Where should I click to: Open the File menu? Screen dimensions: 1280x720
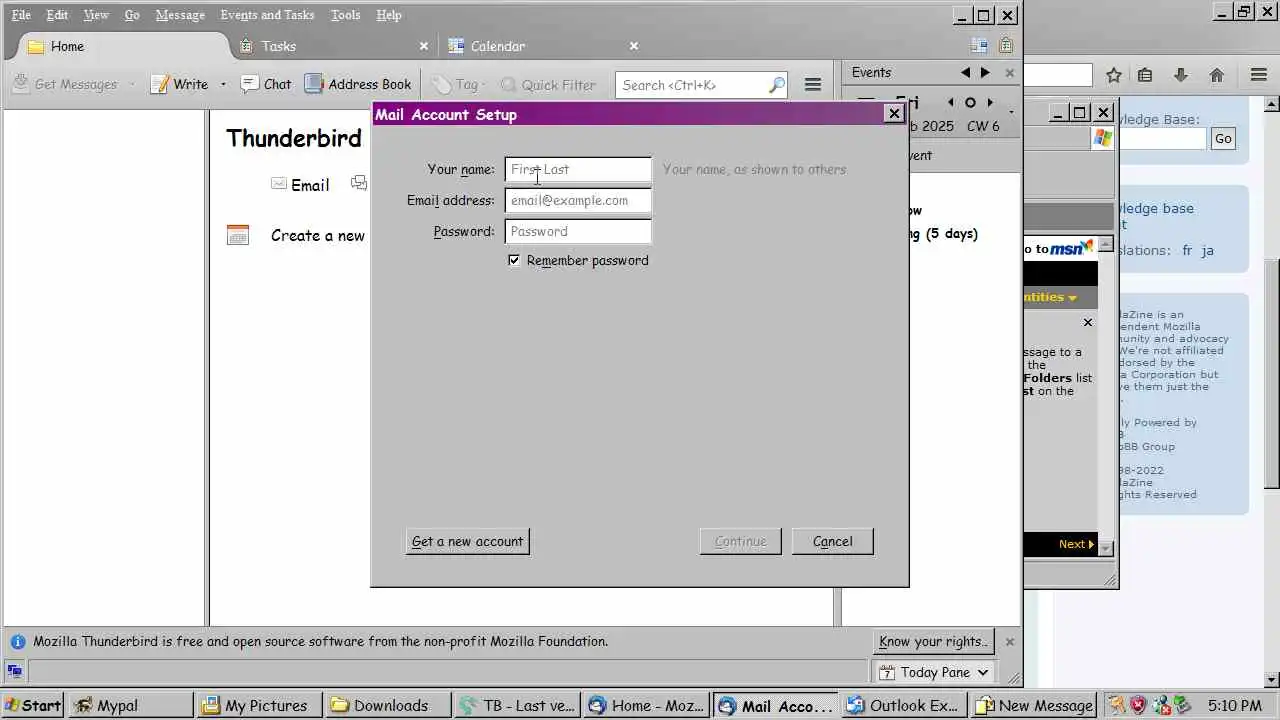click(21, 15)
